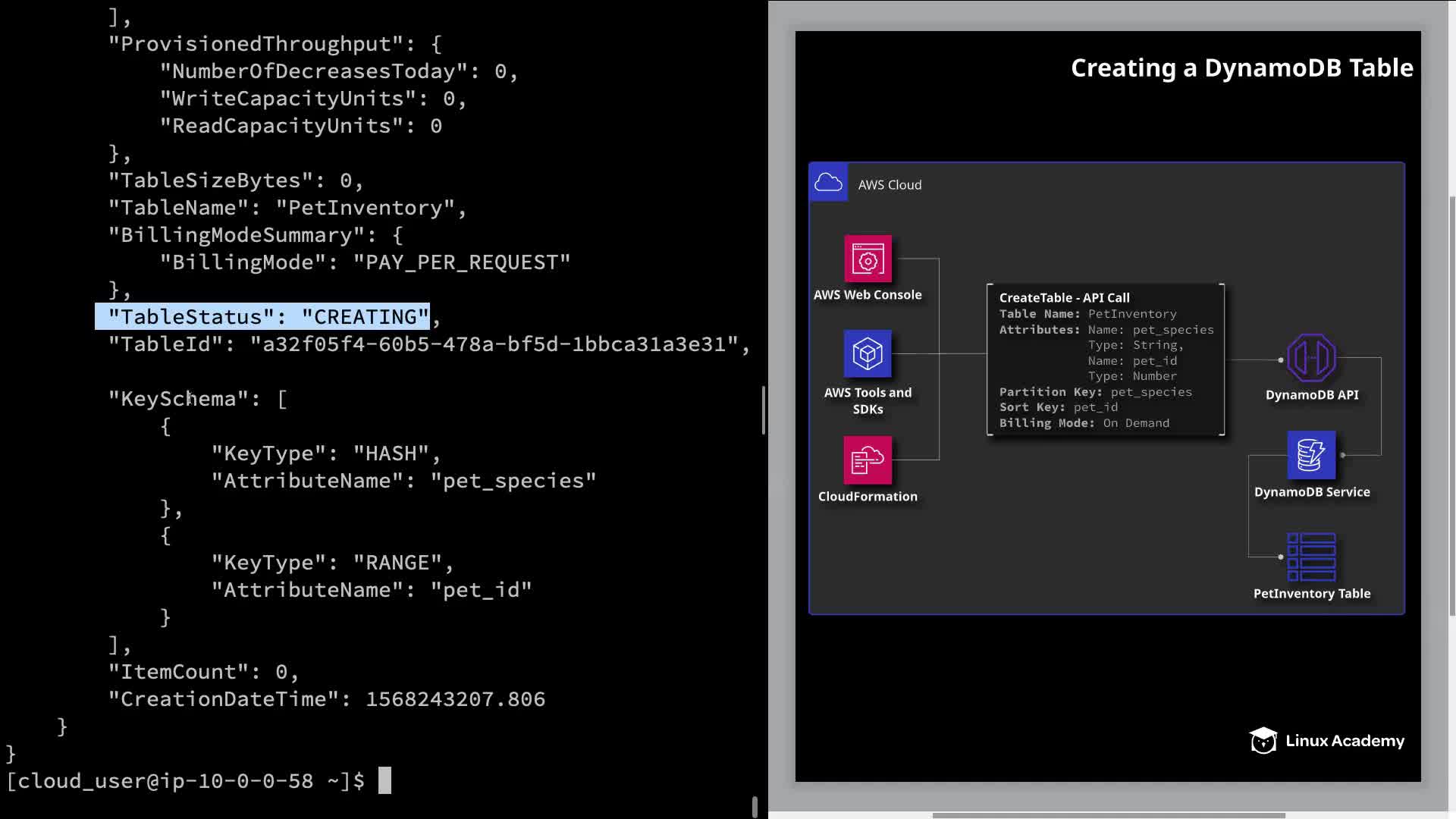The width and height of the screenshot is (1456, 819).
Task: Click the terminal's vertical scrollbar thumb
Action: click(763, 409)
